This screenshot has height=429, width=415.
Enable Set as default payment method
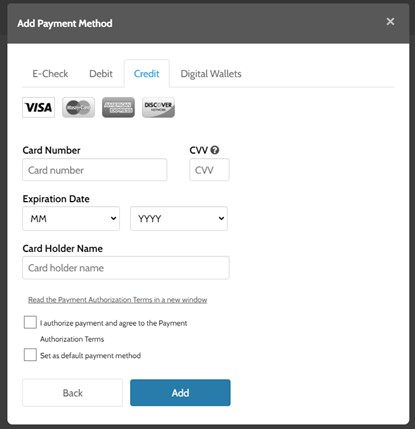(30, 355)
